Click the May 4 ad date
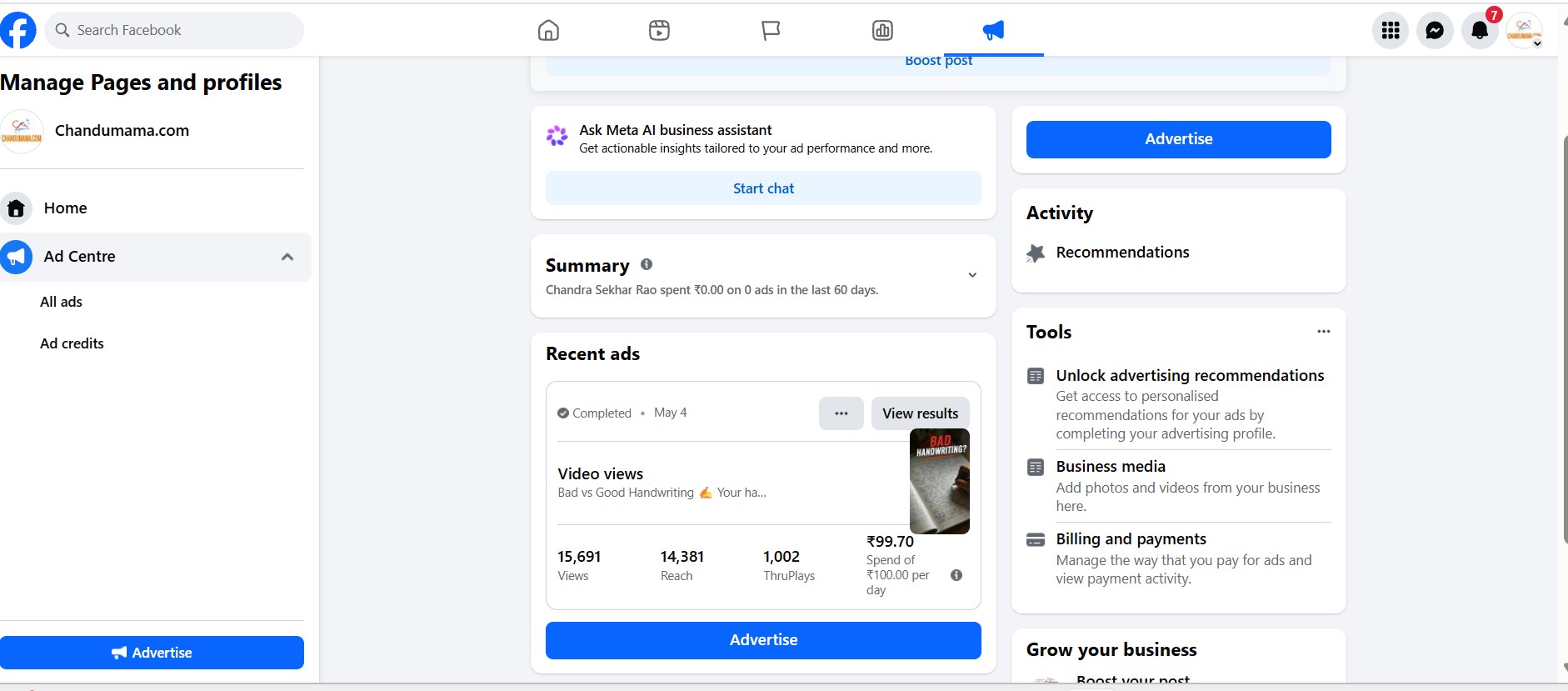Viewport: 1568px width, 691px height. (671, 413)
